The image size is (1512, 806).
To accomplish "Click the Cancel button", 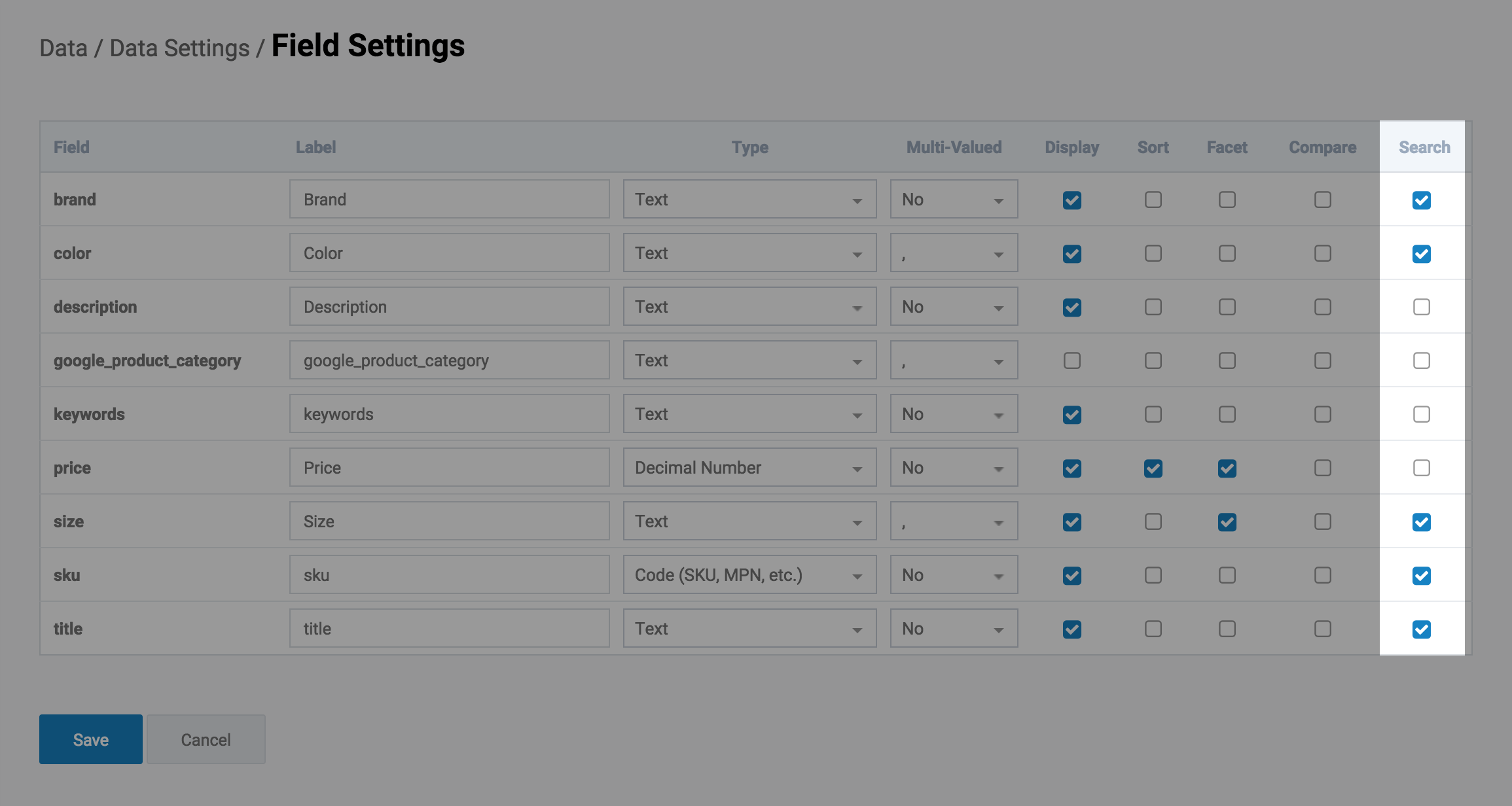I will (x=206, y=739).
